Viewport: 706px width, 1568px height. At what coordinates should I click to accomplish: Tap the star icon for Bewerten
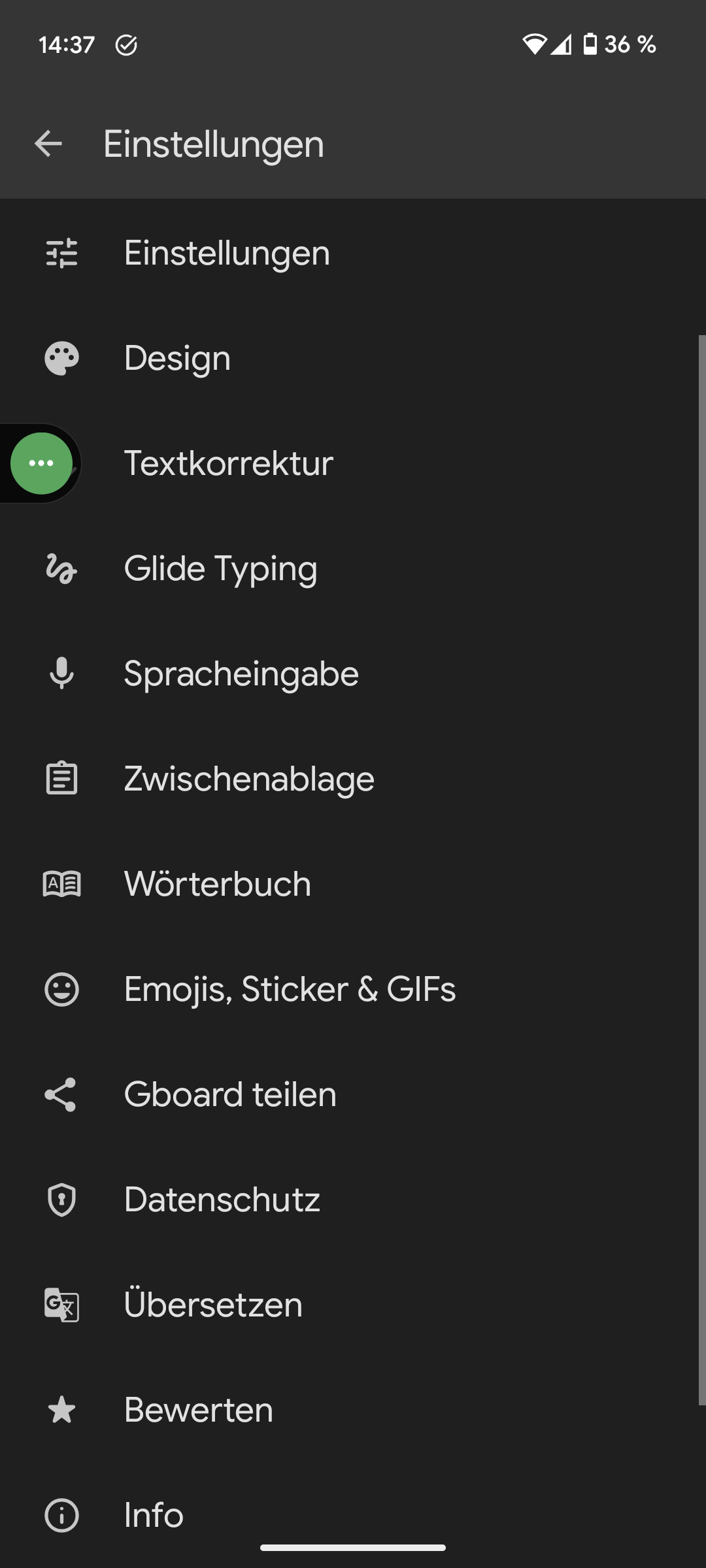(61, 1410)
